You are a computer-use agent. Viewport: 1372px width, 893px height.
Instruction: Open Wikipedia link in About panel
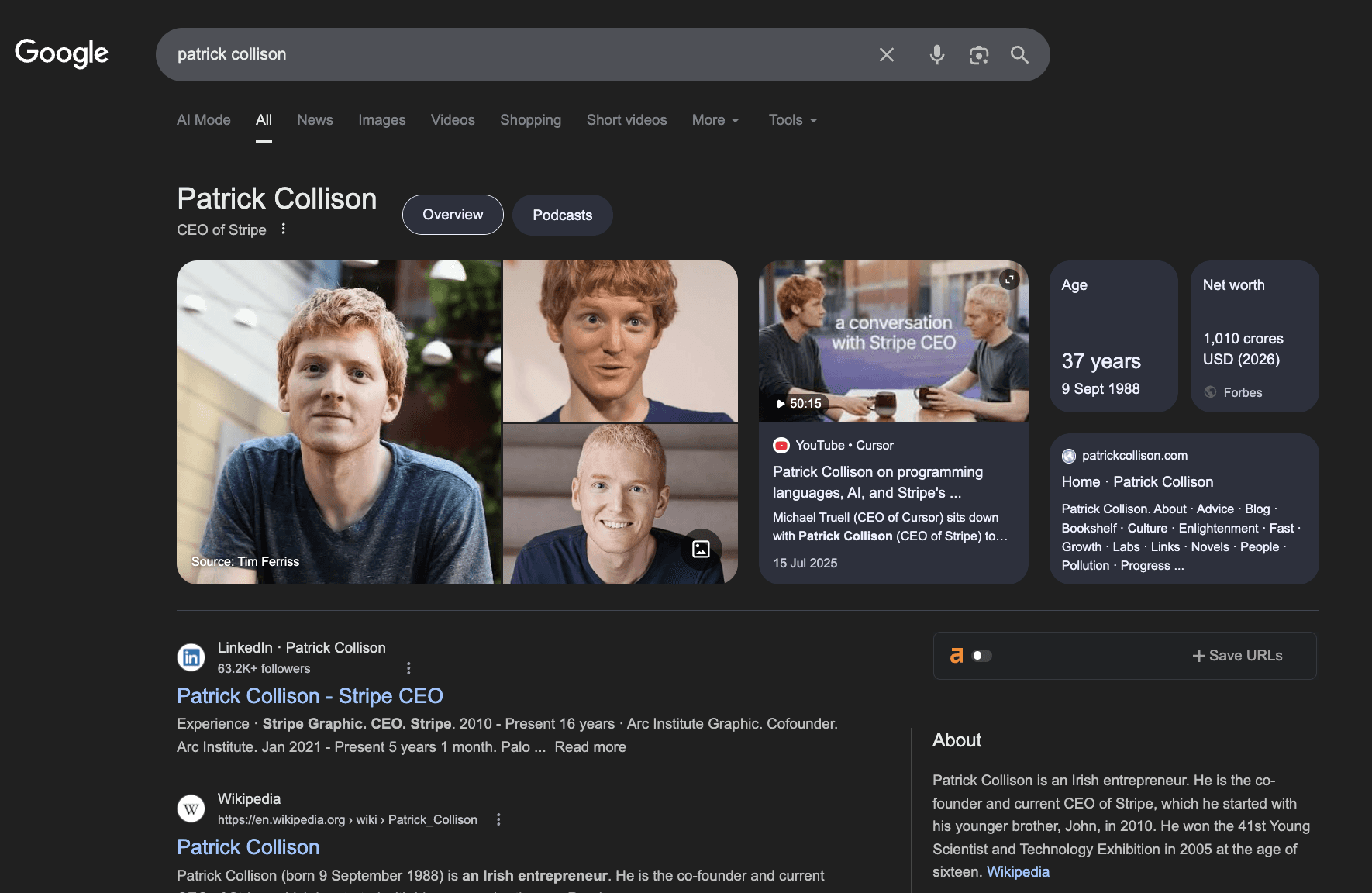[1018, 872]
